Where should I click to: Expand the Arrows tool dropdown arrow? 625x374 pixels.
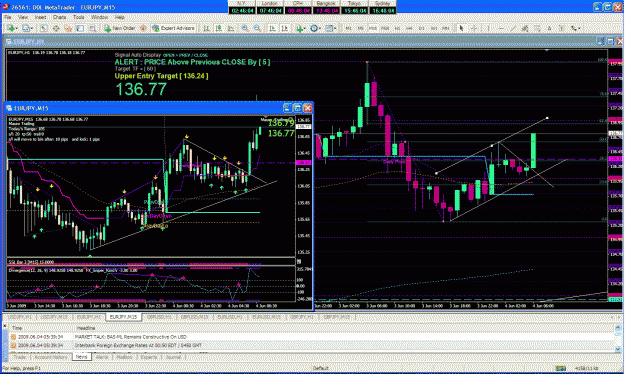click(x=579, y=28)
